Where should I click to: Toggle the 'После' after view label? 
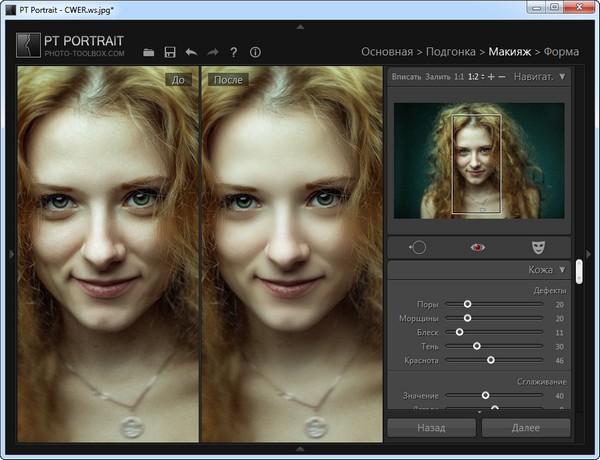click(x=227, y=79)
